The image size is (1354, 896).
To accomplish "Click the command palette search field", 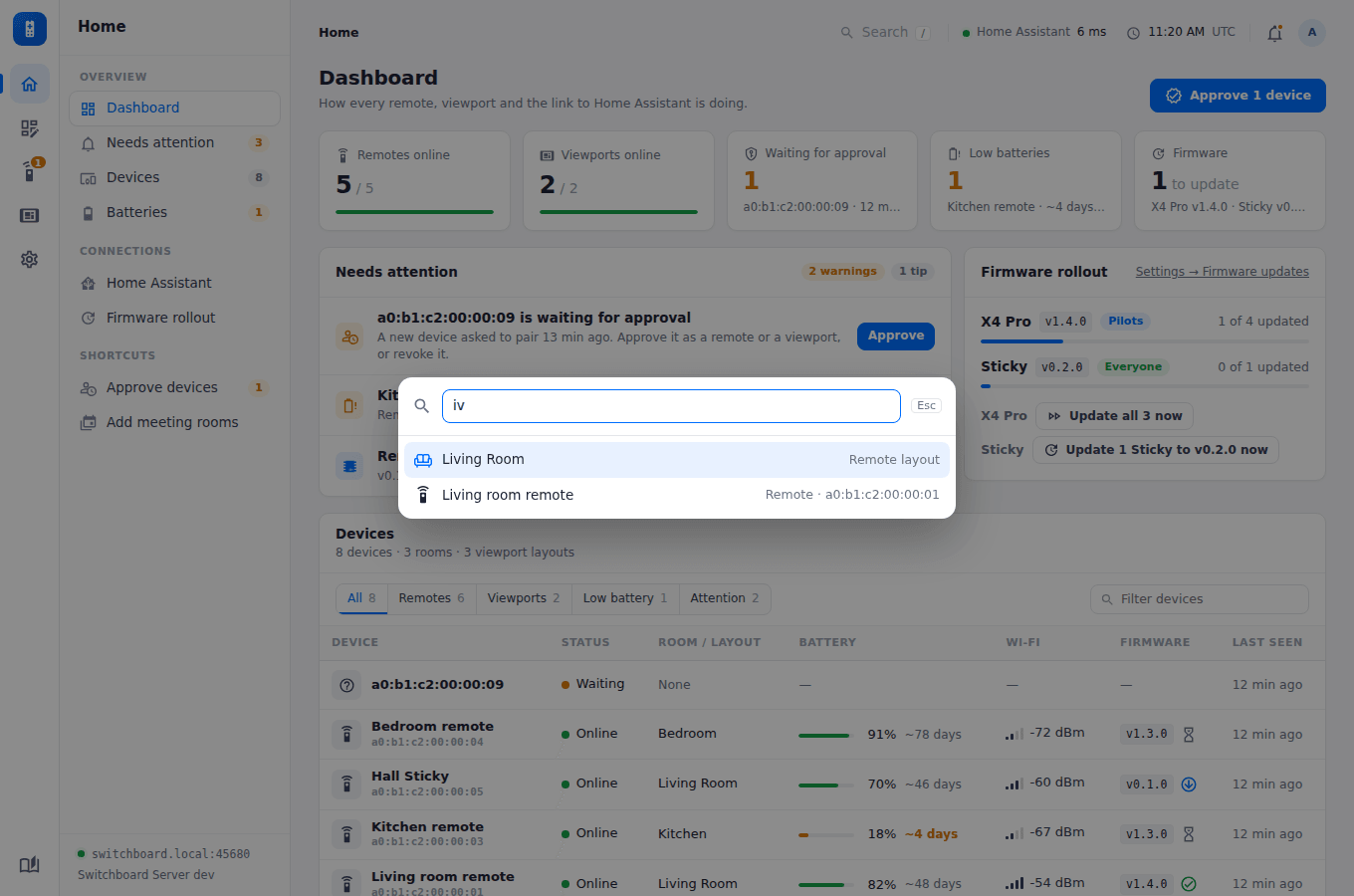I will pyautogui.click(x=671, y=406).
